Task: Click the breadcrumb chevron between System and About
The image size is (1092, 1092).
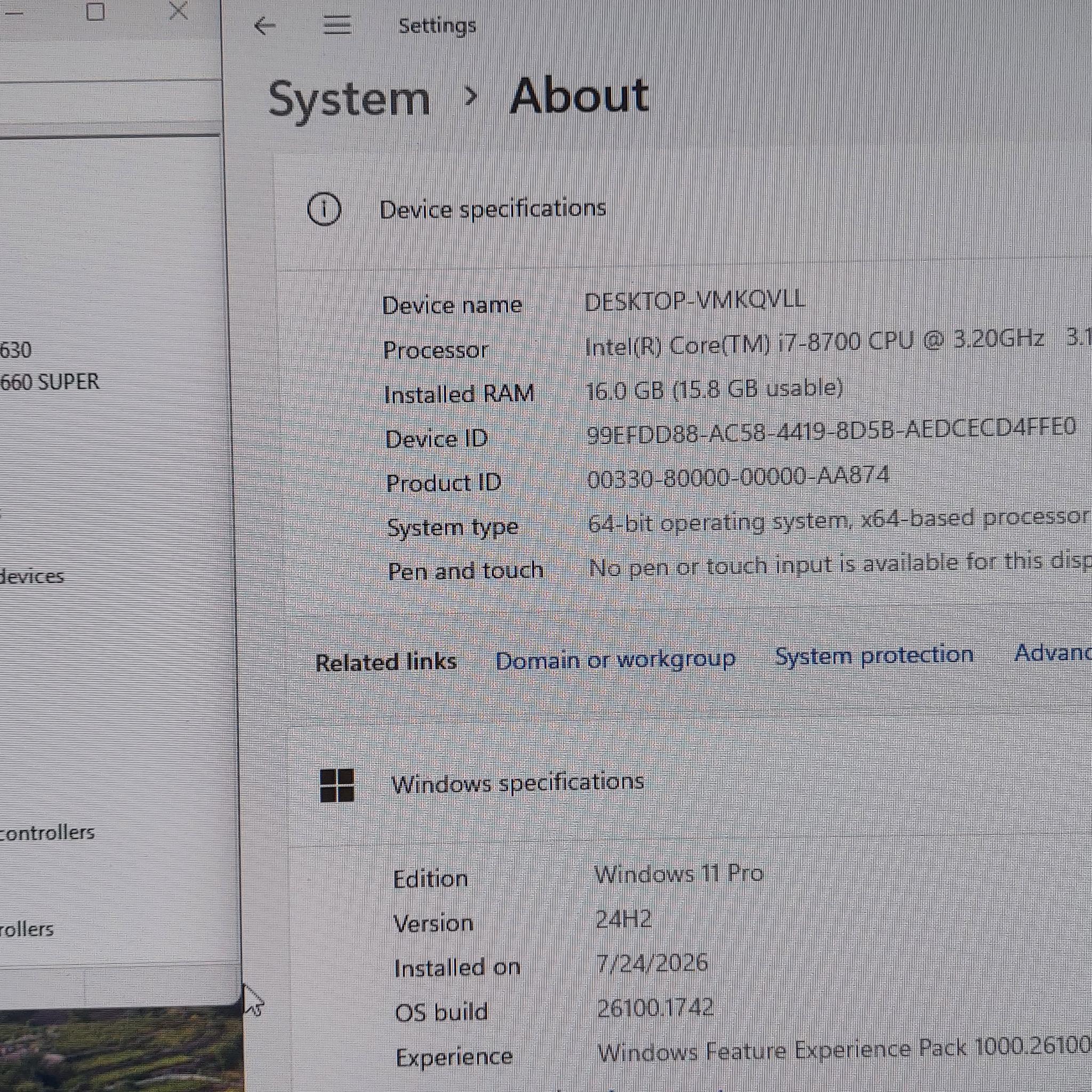Action: (x=470, y=97)
